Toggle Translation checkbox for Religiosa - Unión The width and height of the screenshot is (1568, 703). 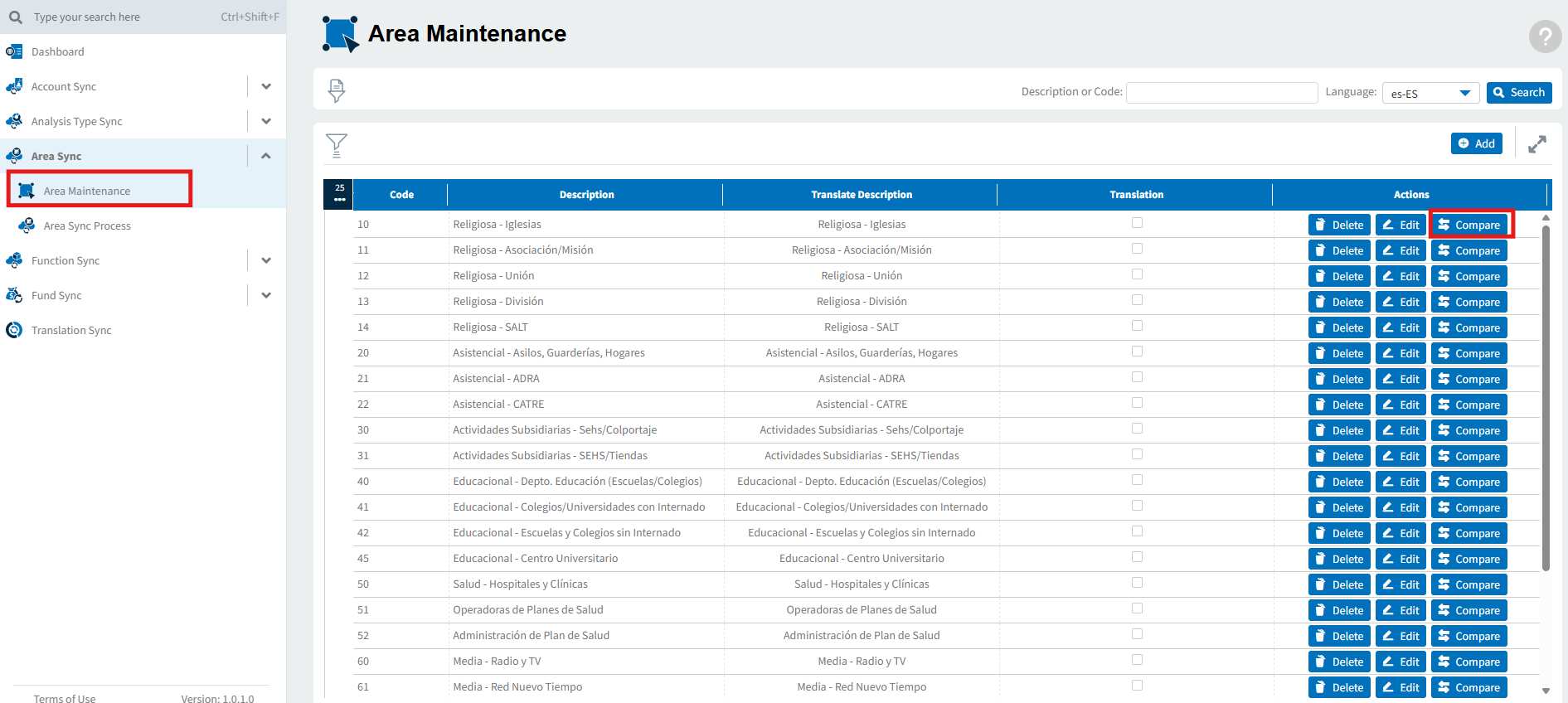point(1137,274)
